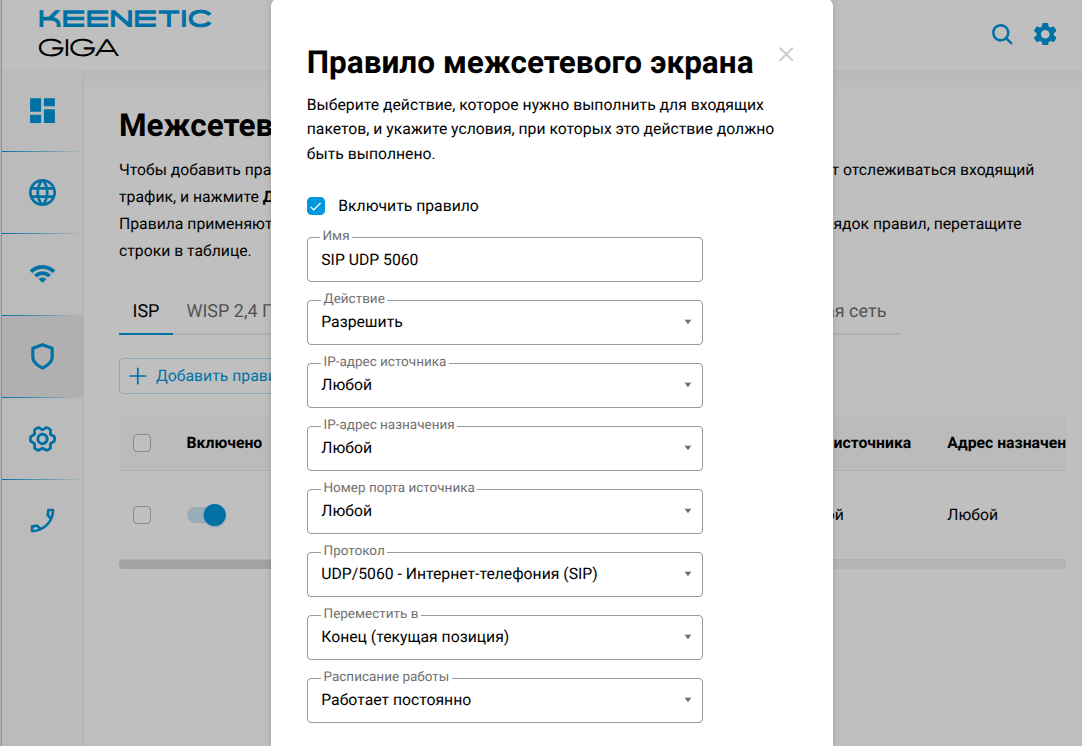Open settings gear icon in top-right header
This screenshot has height=746, width=1082.
coord(1045,35)
